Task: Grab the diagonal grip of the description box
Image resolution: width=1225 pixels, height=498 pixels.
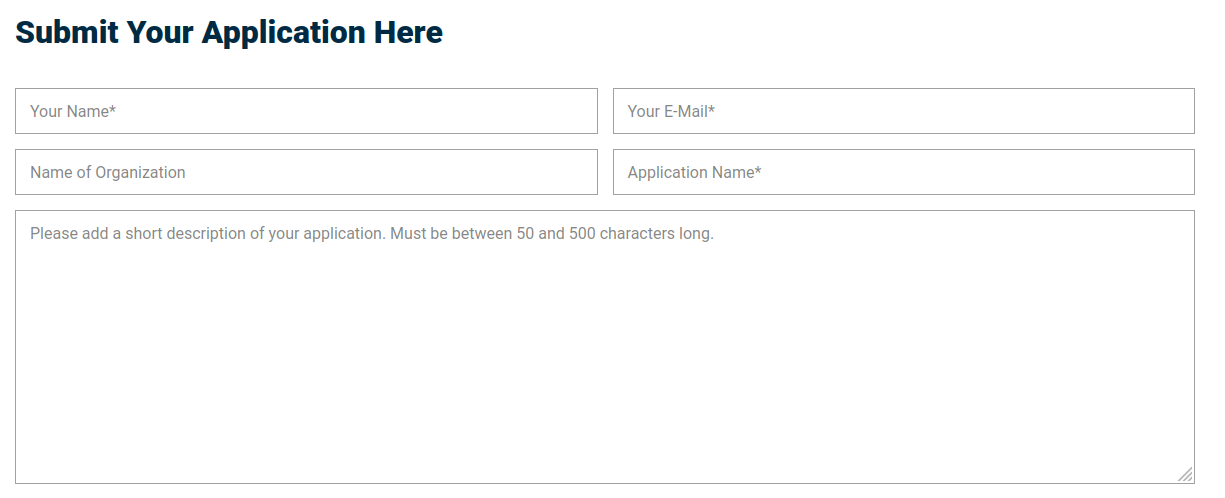Action: (1185, 474)
